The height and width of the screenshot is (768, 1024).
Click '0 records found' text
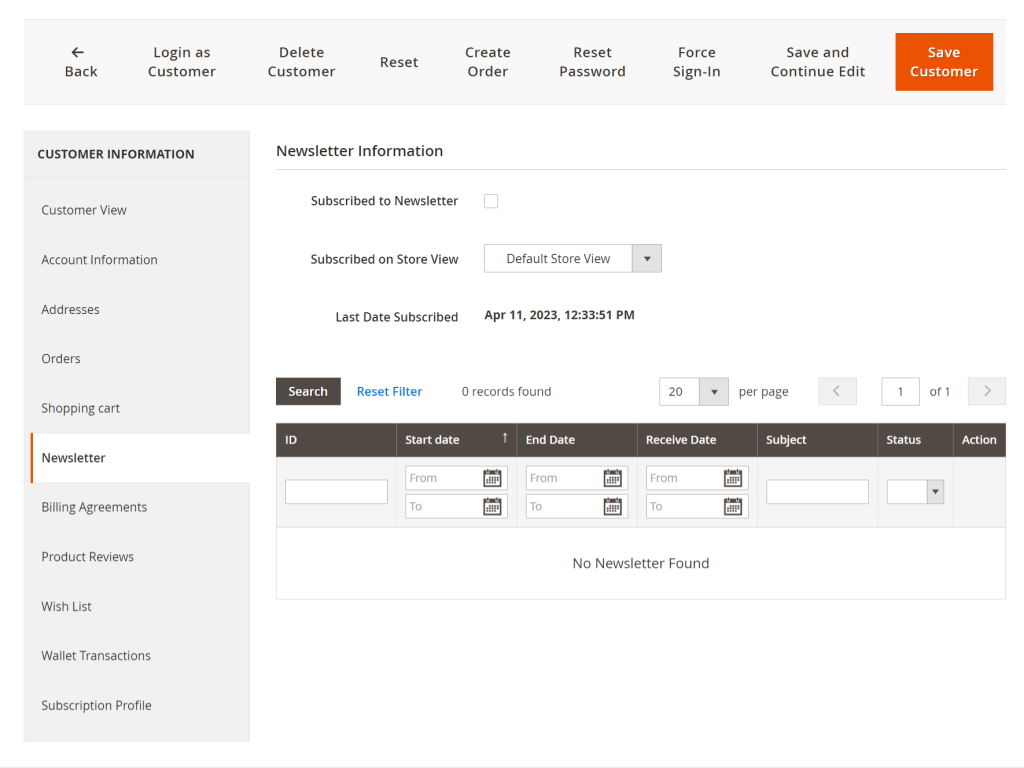(506, 391)
